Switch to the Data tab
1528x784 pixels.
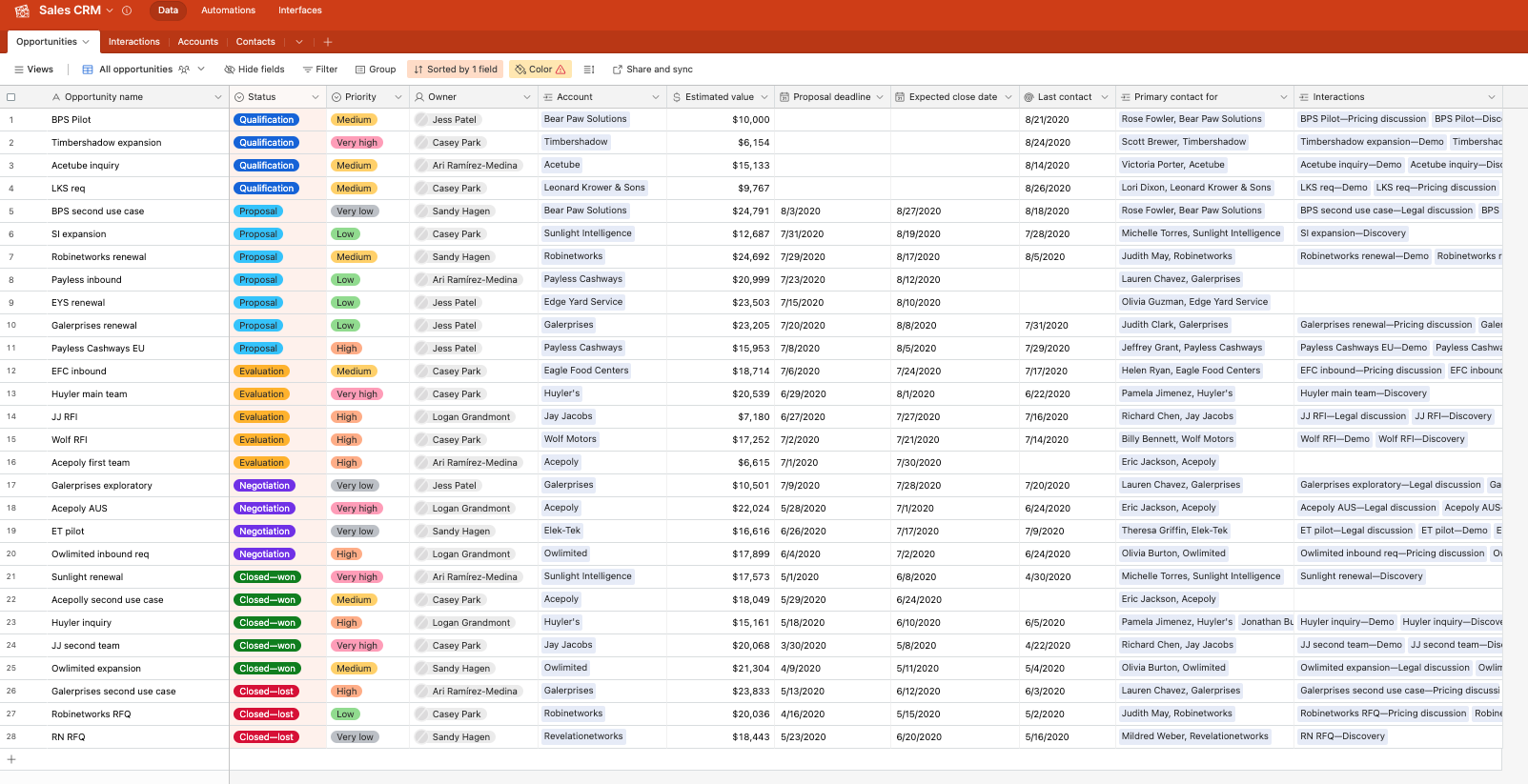click(169, 10)
